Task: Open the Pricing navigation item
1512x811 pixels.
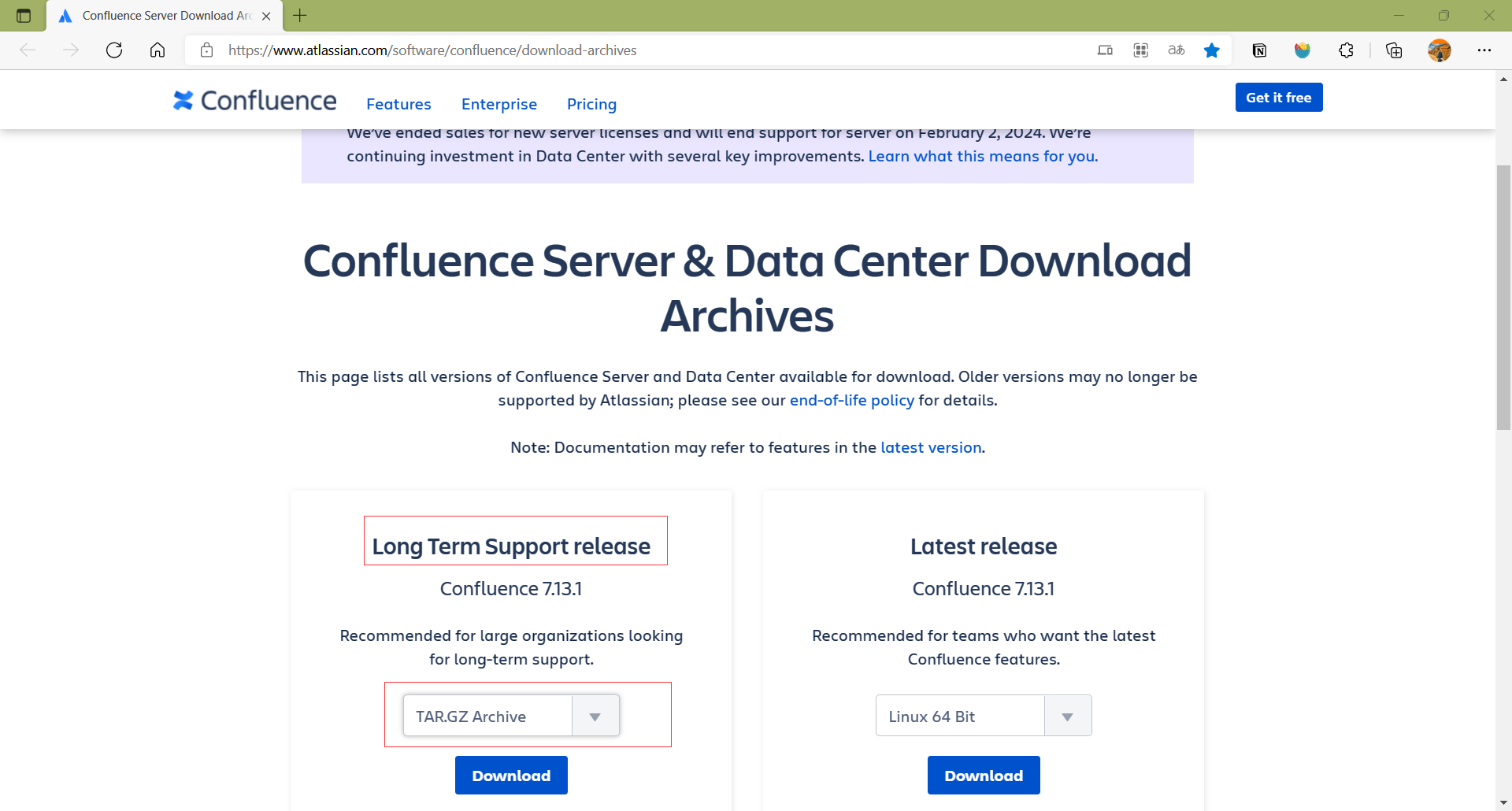Action: pyautogui.click(x=591, y=104)
